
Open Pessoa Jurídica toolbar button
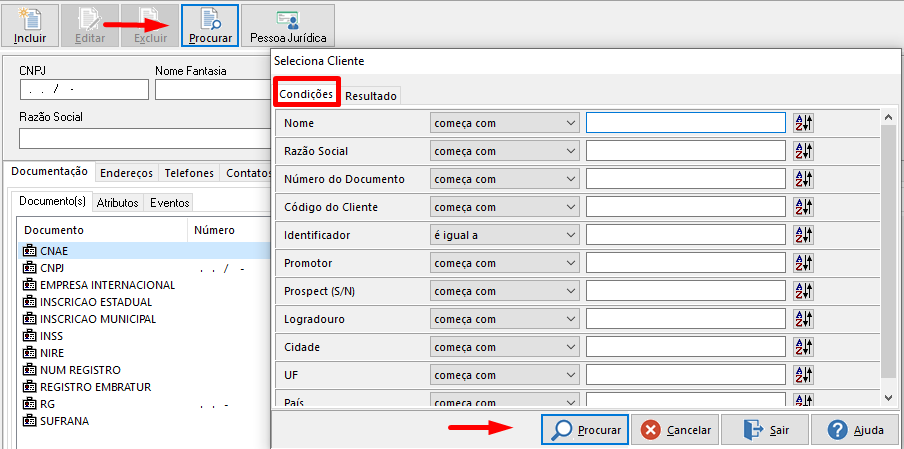[x=288, y=25]
